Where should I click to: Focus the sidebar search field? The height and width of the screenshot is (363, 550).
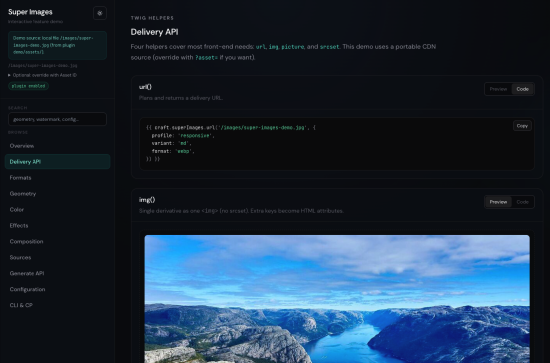point(58,119)
